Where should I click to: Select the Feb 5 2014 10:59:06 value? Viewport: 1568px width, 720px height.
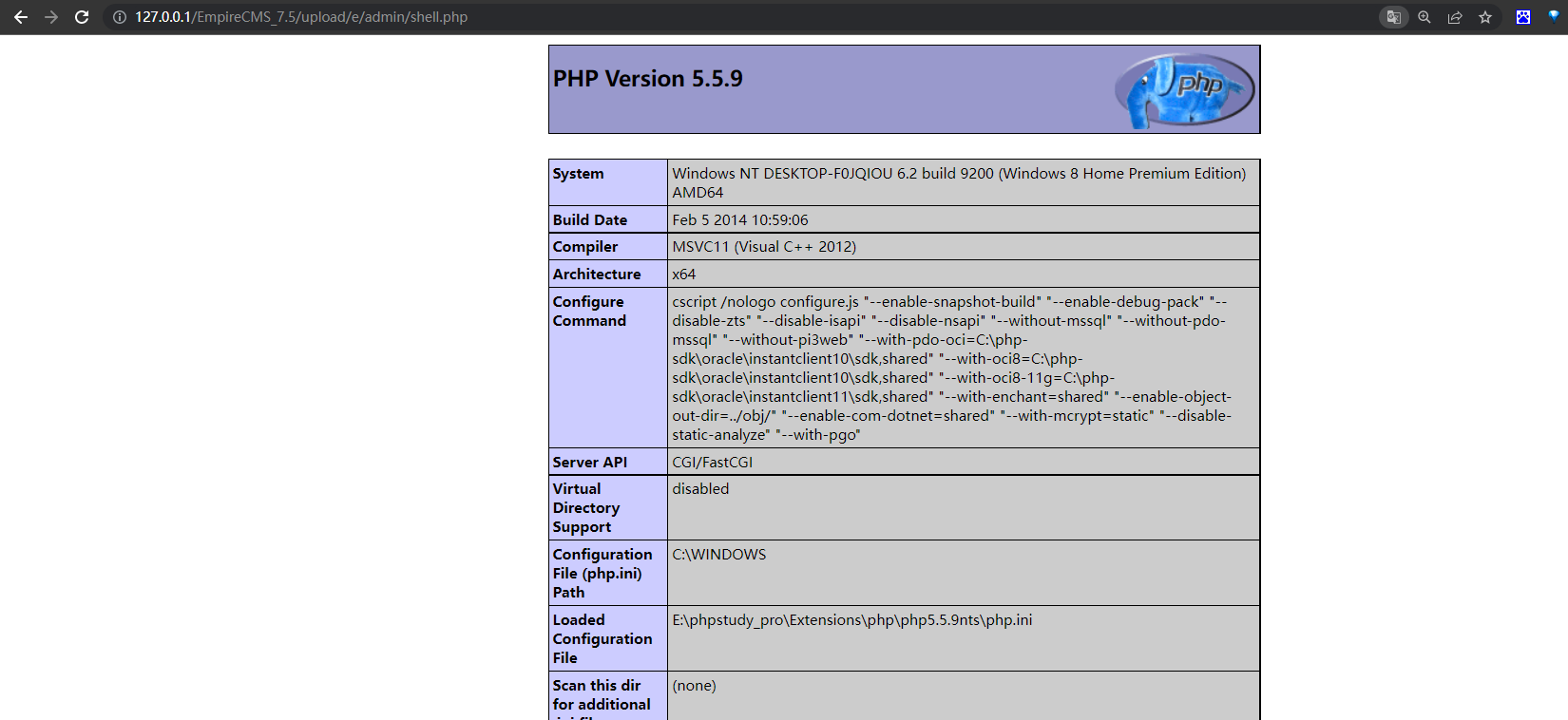coord(740,220)
